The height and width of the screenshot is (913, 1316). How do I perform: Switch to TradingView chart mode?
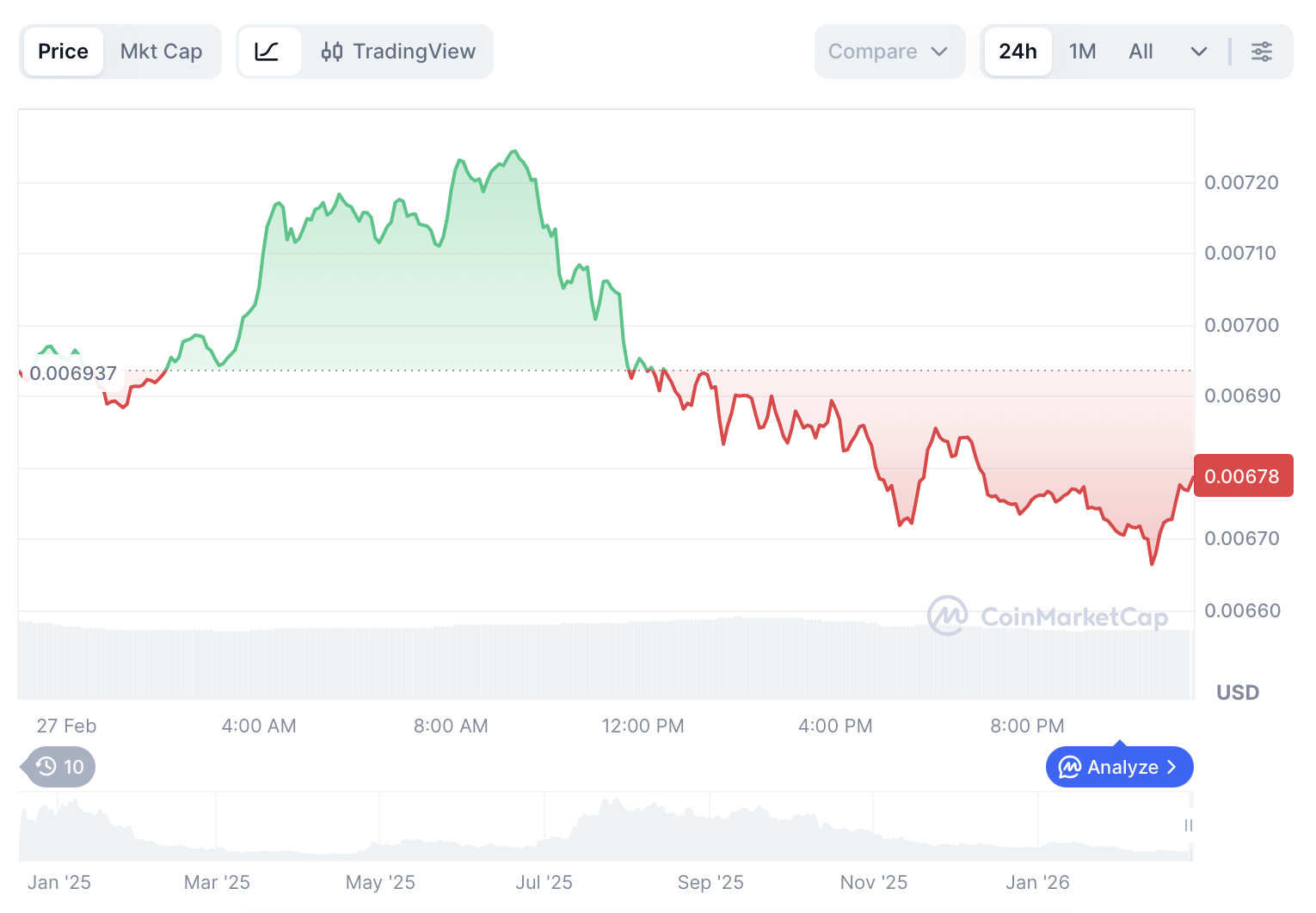pyautogui.click(x=398, y=52)
